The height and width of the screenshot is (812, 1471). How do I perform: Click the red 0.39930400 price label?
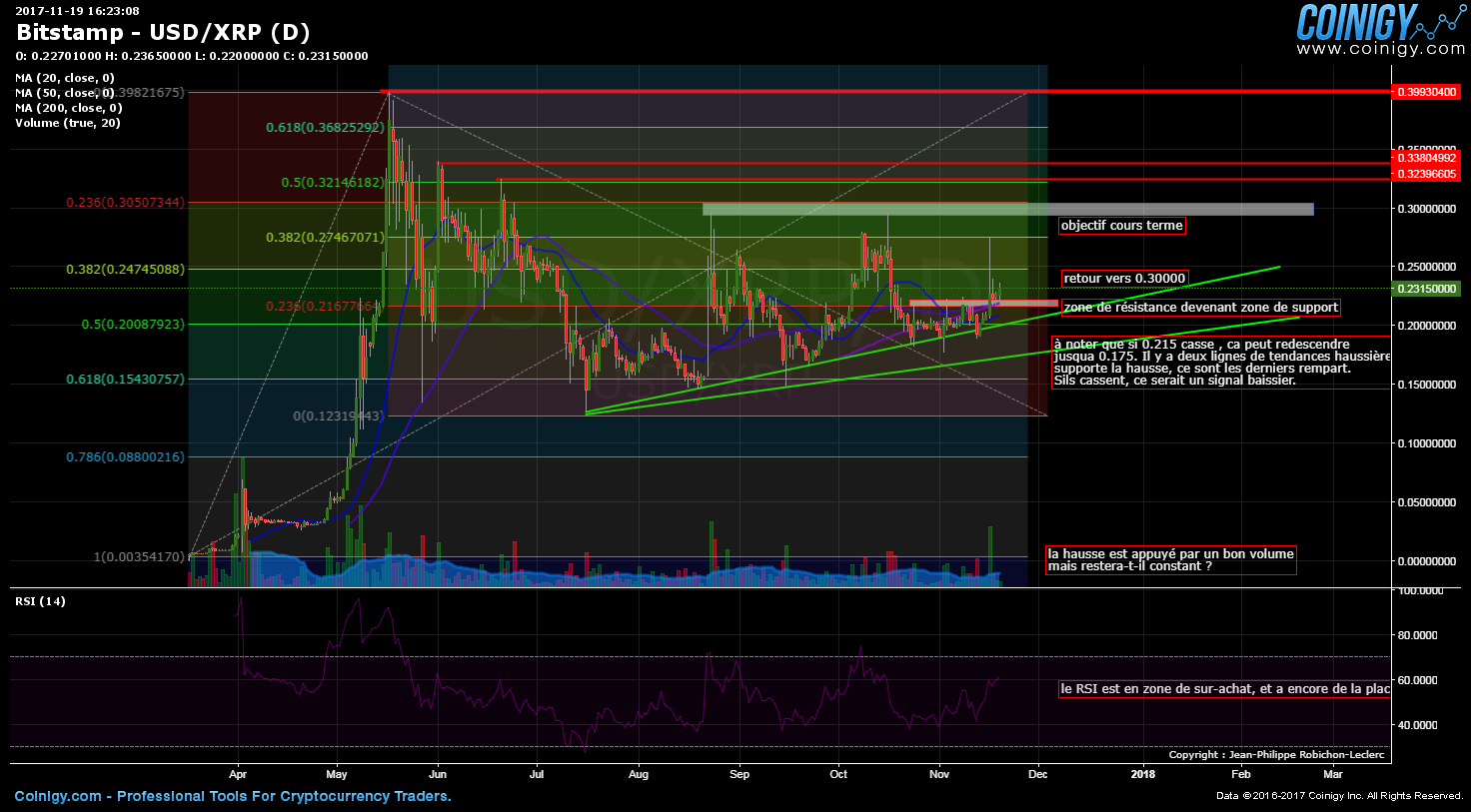point(1426,92)
